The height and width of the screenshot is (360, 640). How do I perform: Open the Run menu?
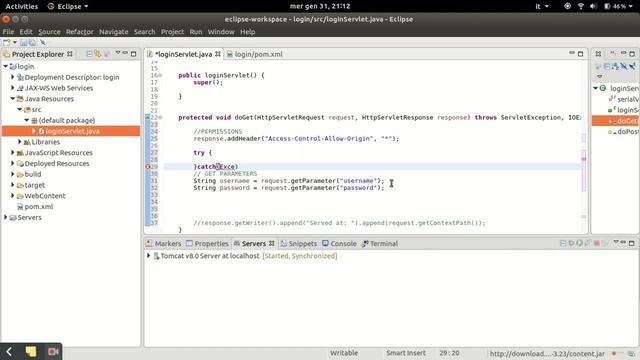(x=196, y=32)
